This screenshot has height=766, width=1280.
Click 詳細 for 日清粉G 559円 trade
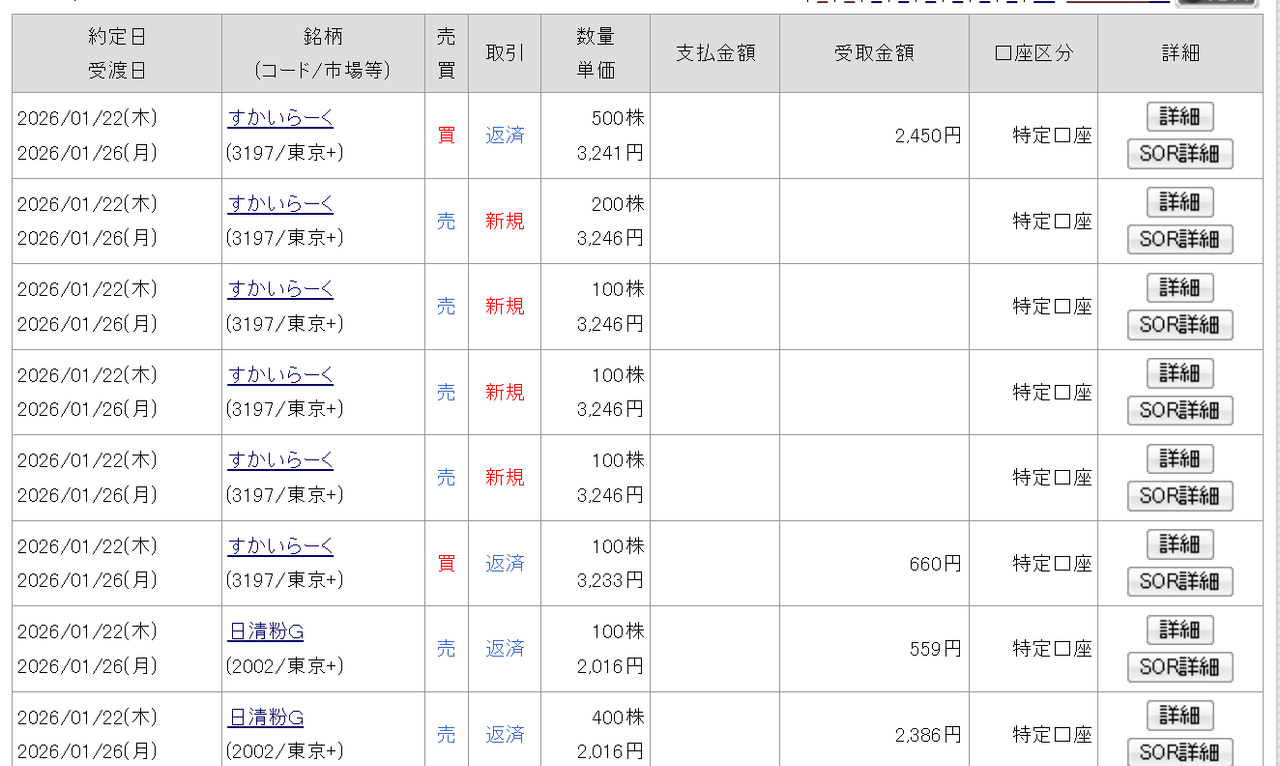(x=1179, y=630)
